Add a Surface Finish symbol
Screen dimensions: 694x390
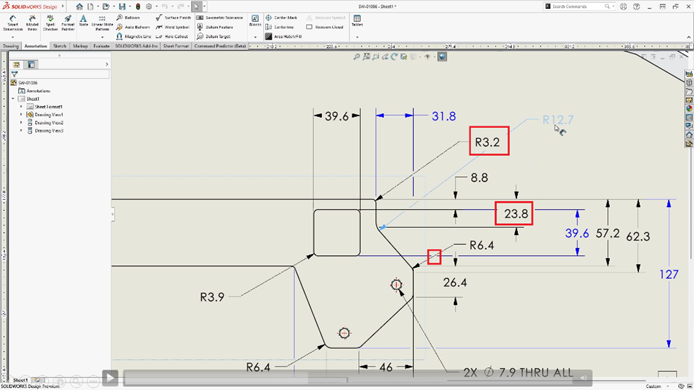pyautogui.click(x=173, y=17)
